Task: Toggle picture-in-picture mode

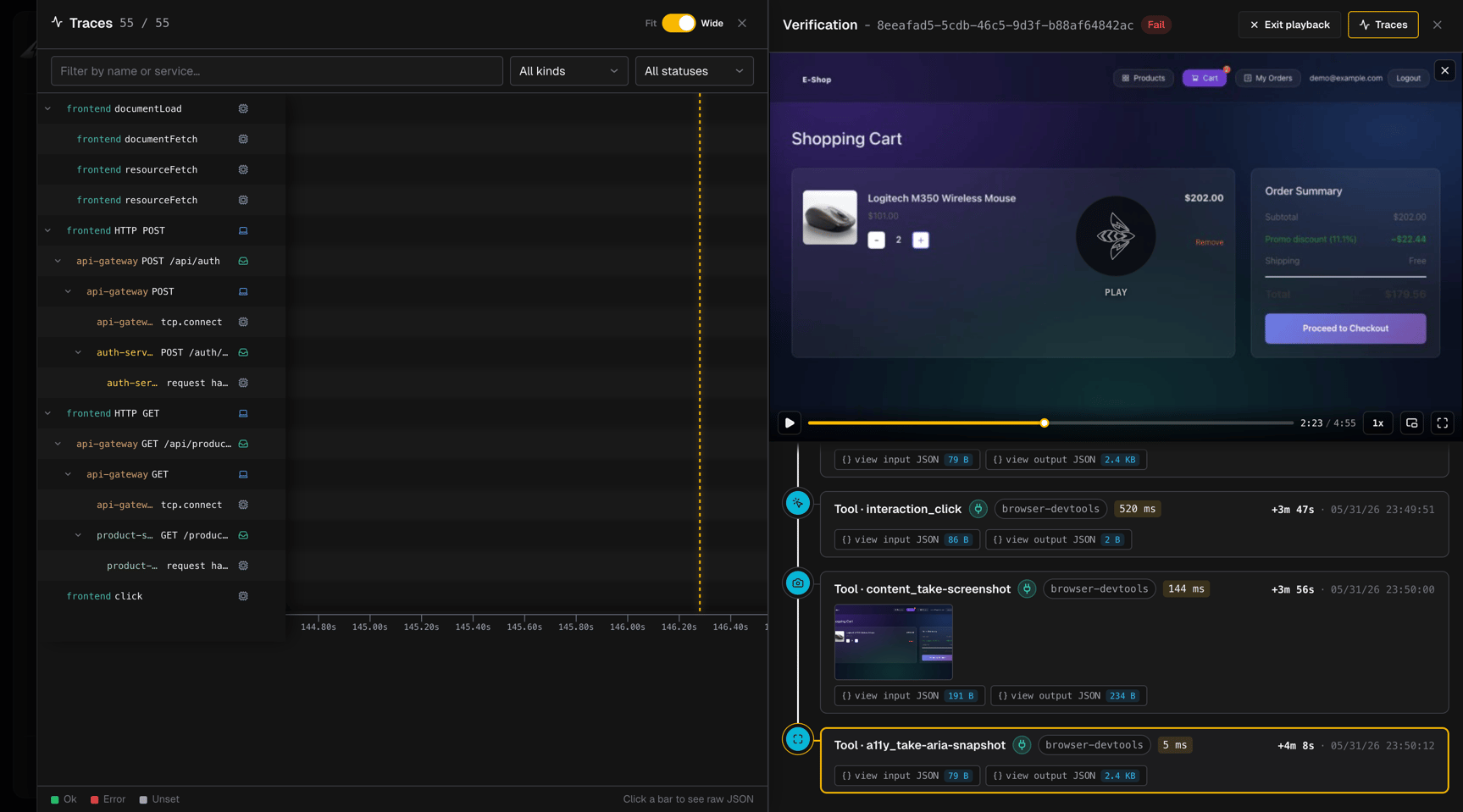Action: point(1411,423)
